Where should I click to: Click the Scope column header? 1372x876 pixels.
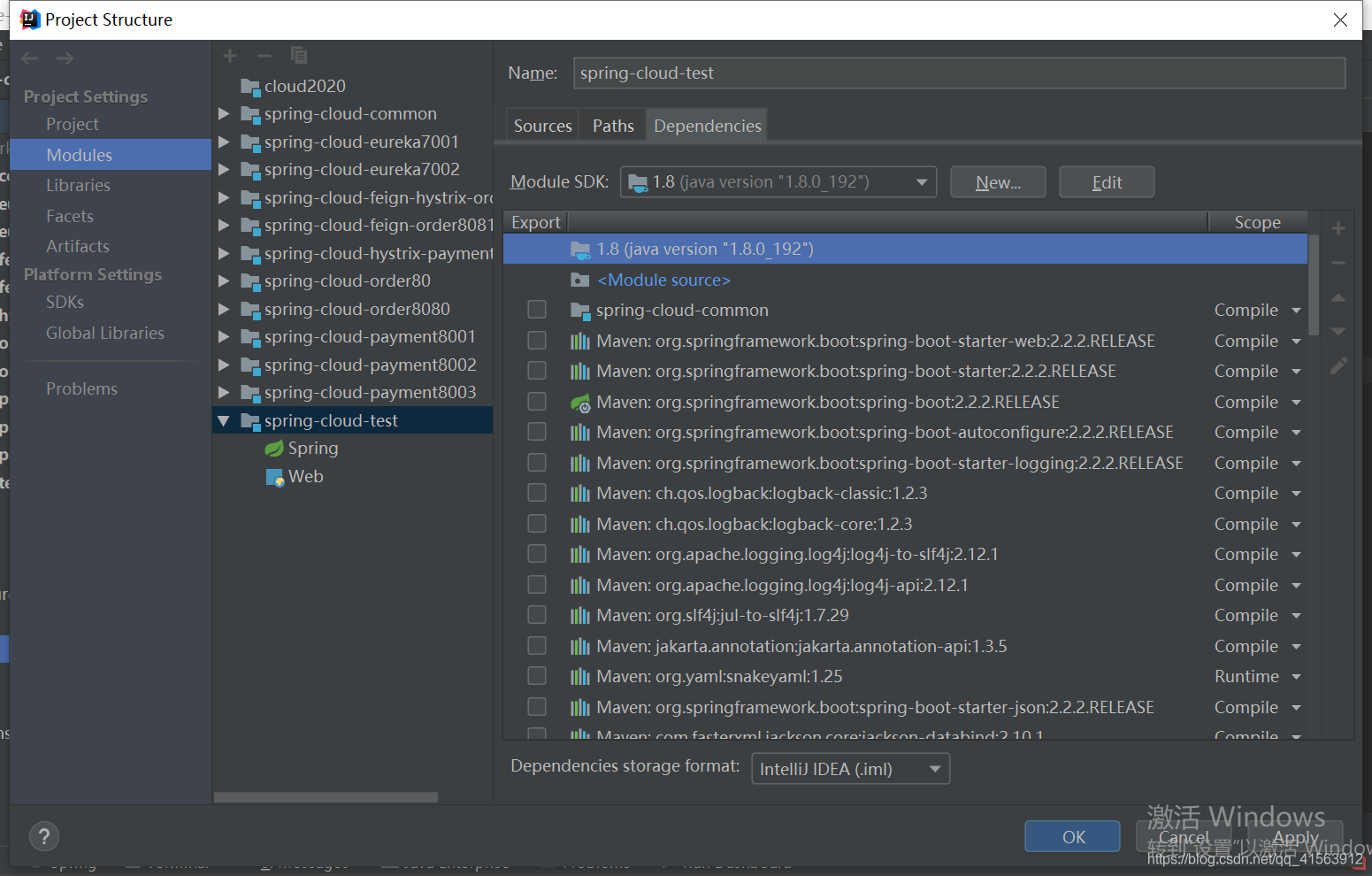(1257, 223)
